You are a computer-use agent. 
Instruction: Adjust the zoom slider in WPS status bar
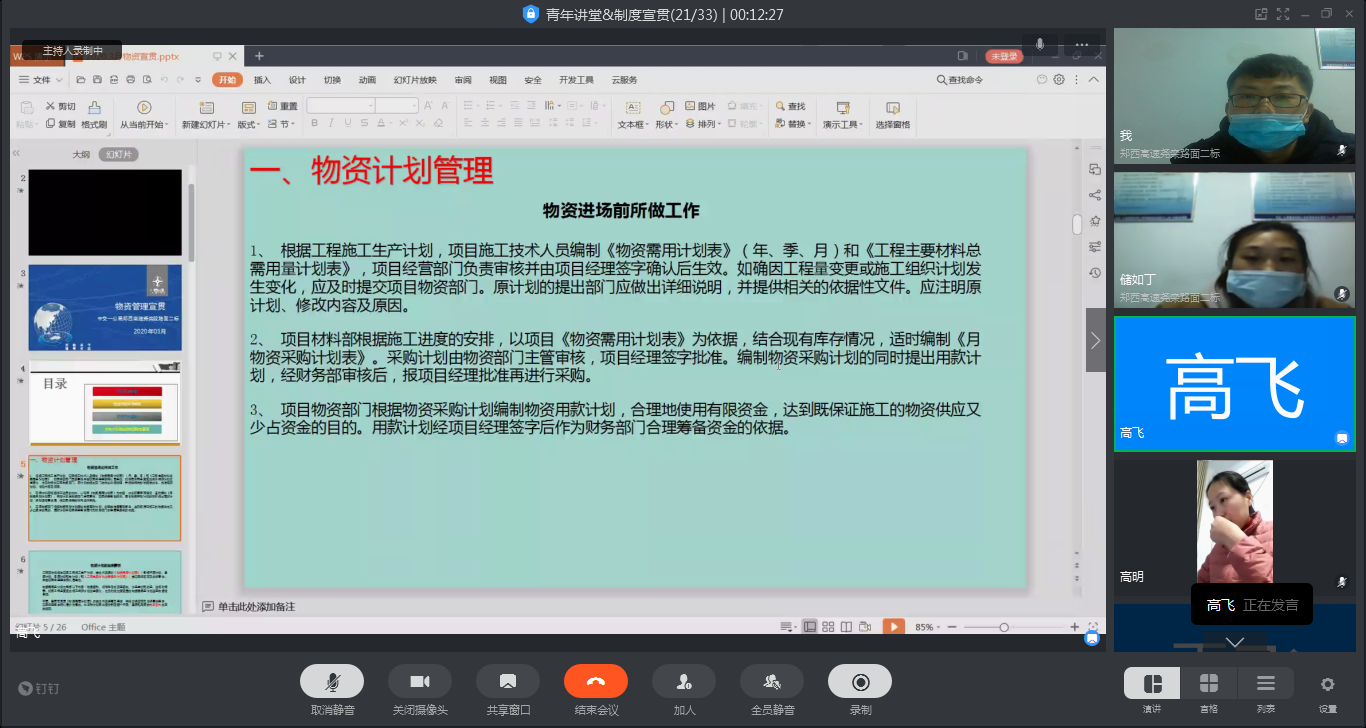(1004, 627)
